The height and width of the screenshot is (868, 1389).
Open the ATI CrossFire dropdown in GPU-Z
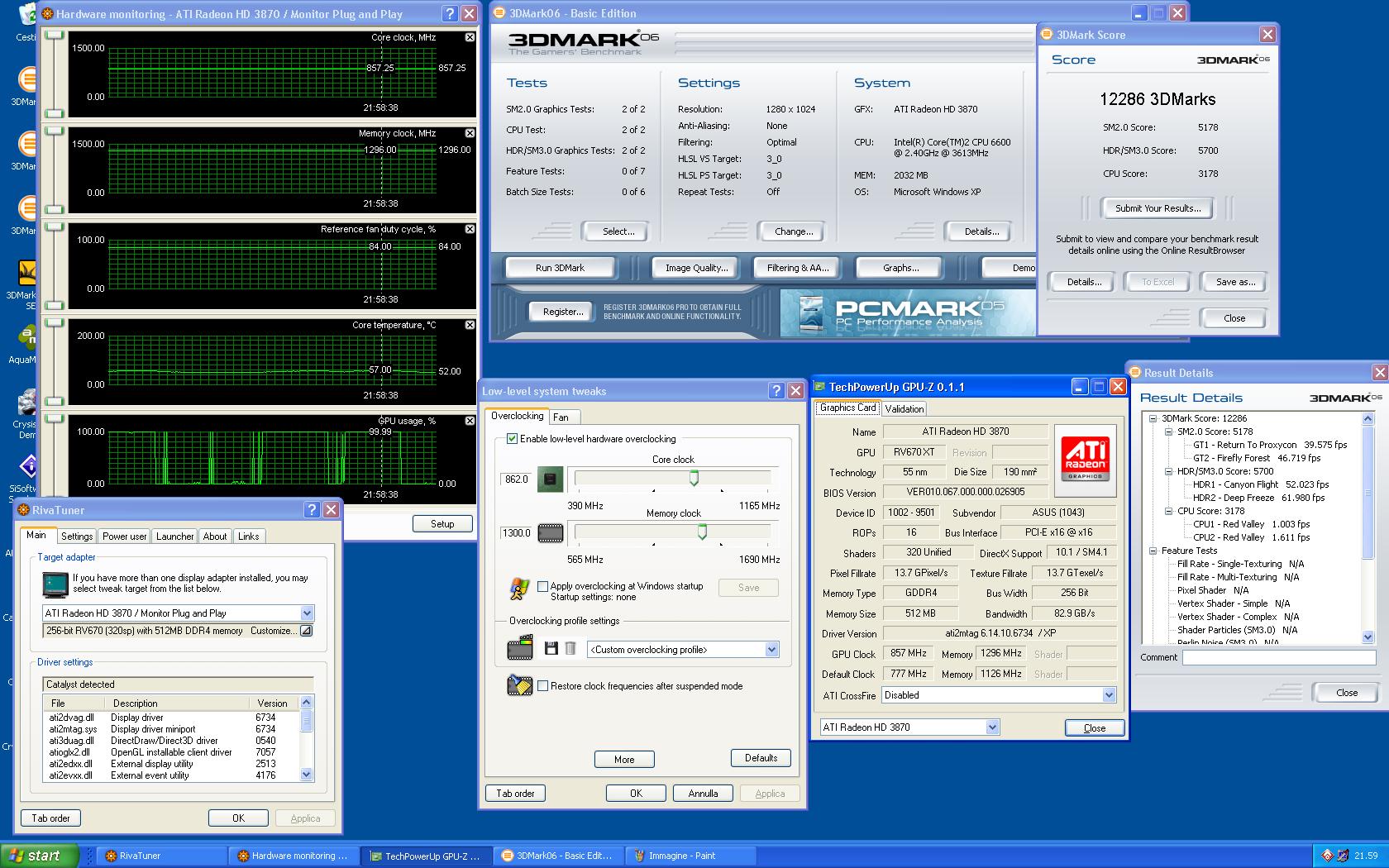click(1109, 695)
